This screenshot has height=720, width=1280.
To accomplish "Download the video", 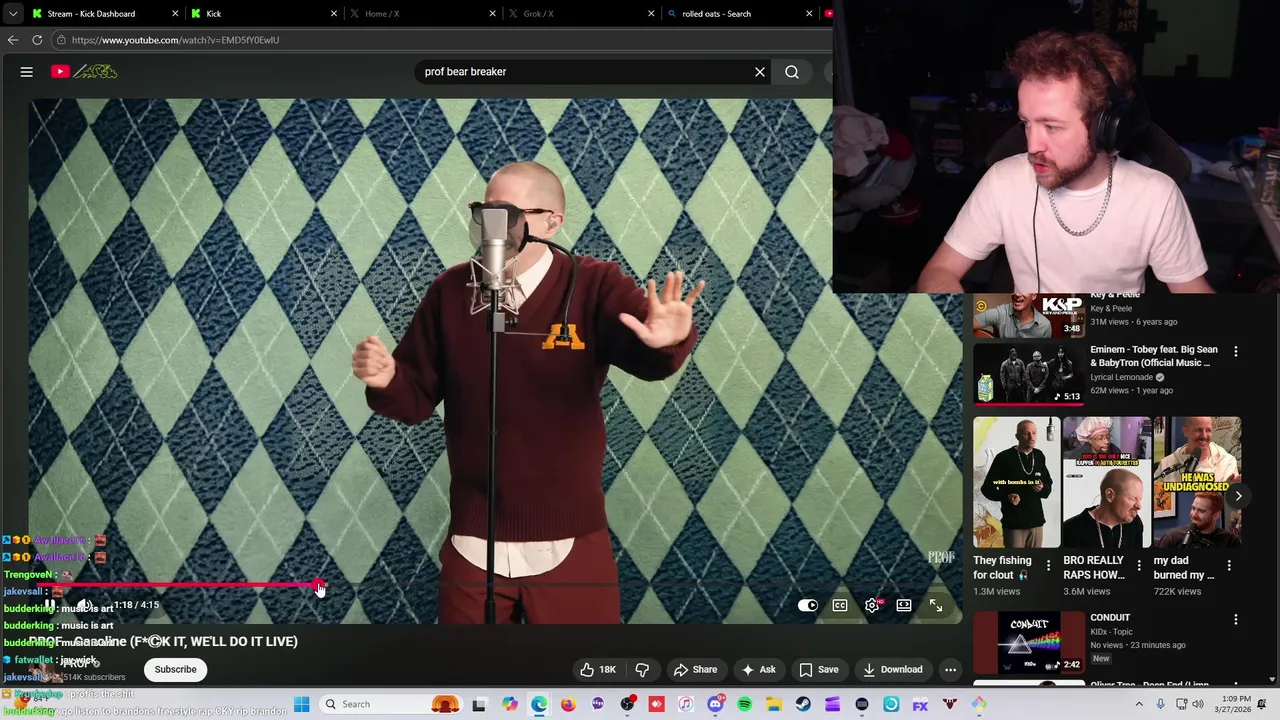I will click(x=892, y=670).
